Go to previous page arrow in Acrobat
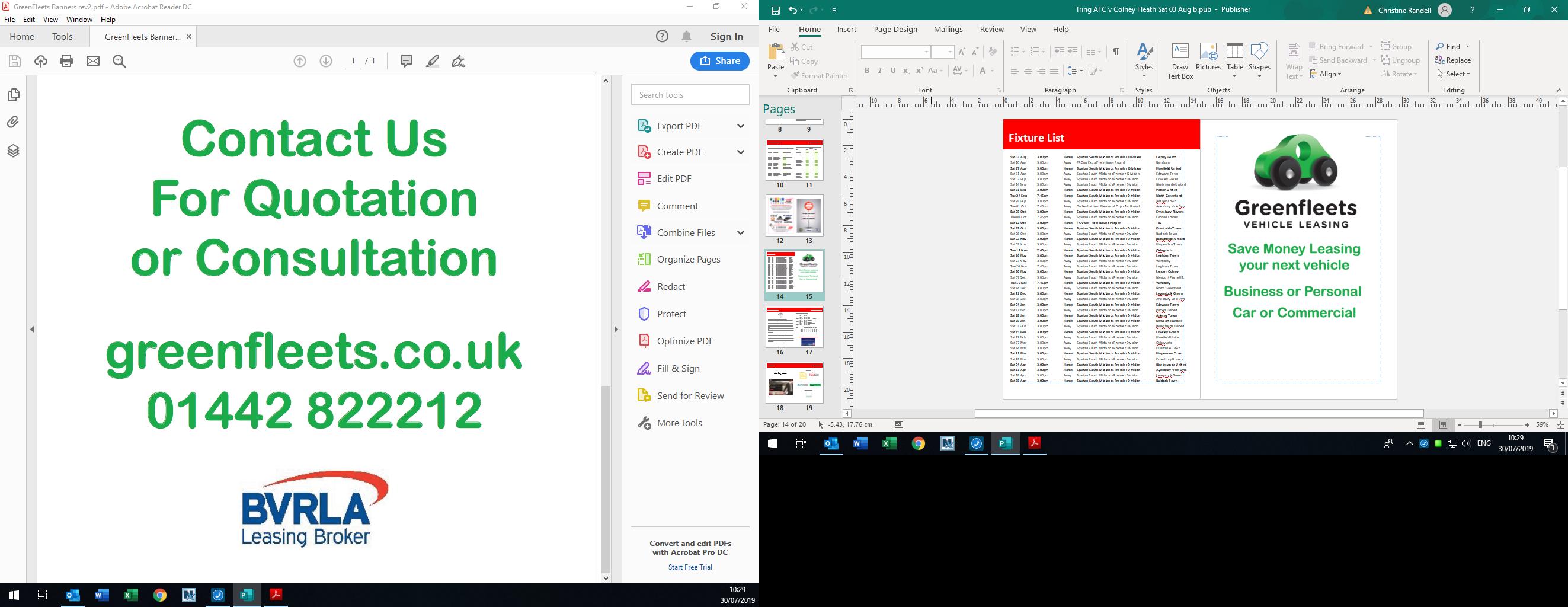Viewport: 1568px width, 607px height. tap(299, 61)
